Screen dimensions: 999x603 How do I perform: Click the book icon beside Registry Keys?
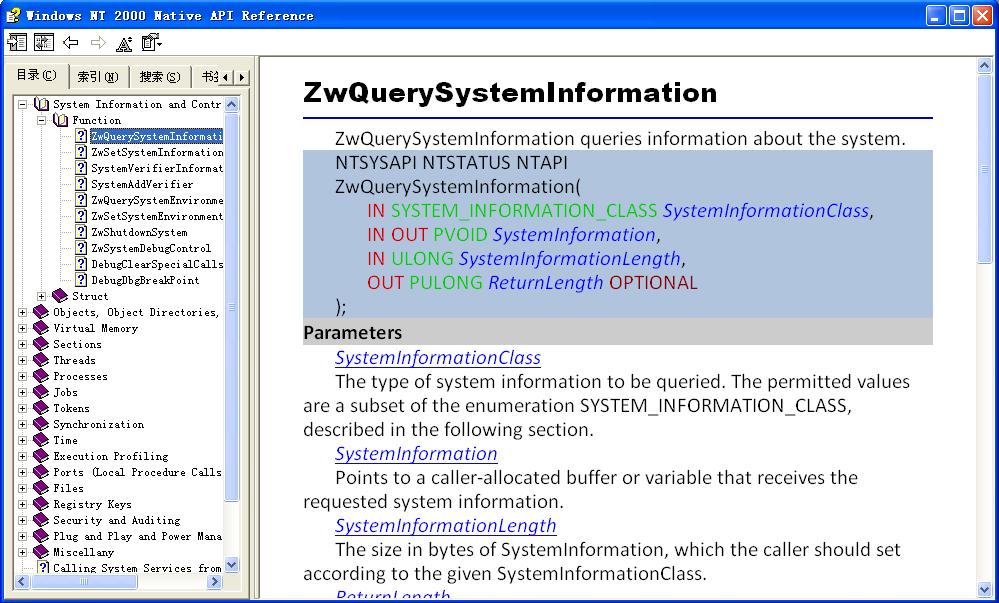(x=41, y=504)
